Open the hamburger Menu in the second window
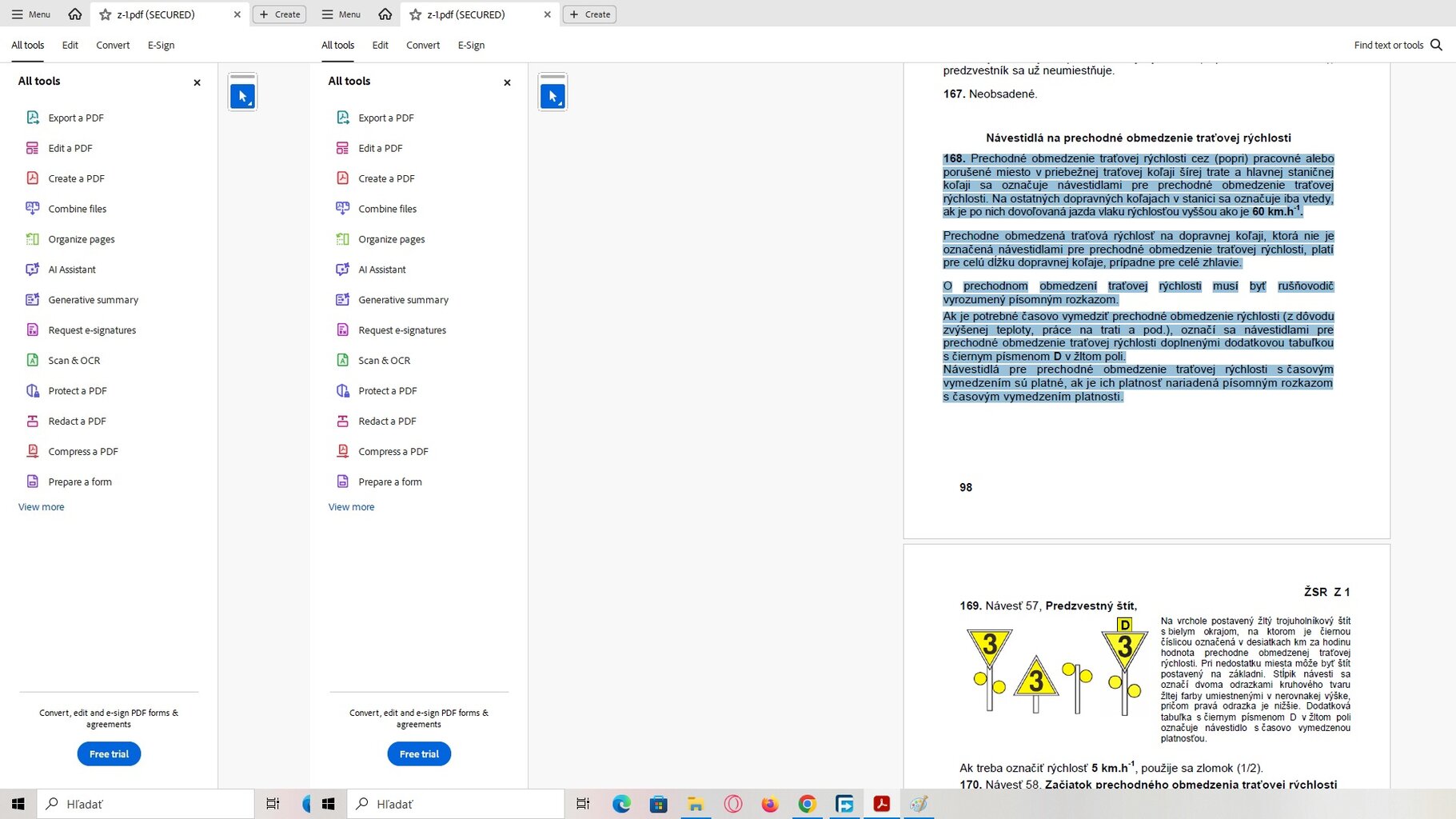Image resolution: width=1456 pixels, height=819 pixels. [341, 14]
